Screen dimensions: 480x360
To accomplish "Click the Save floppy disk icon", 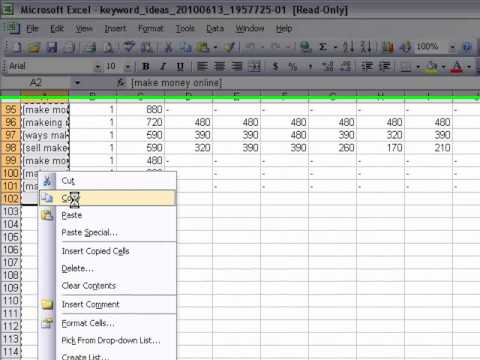I will tap(52, 47).
